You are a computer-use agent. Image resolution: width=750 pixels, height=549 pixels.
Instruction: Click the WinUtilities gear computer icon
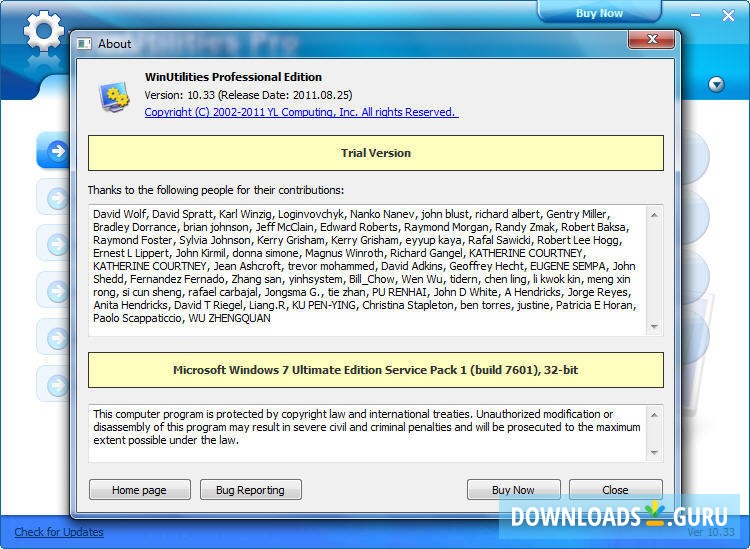pyautogui.click(x=114, y=97)
